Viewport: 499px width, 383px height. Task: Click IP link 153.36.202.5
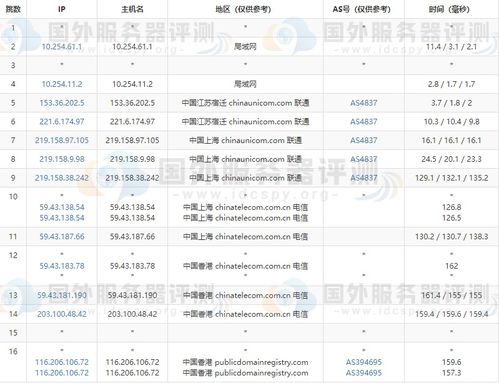[62, 103]
